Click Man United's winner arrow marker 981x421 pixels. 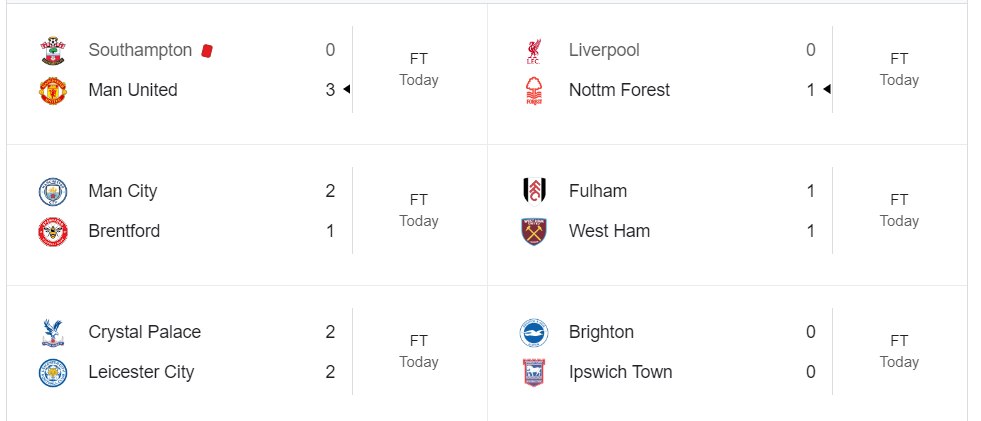346,90
